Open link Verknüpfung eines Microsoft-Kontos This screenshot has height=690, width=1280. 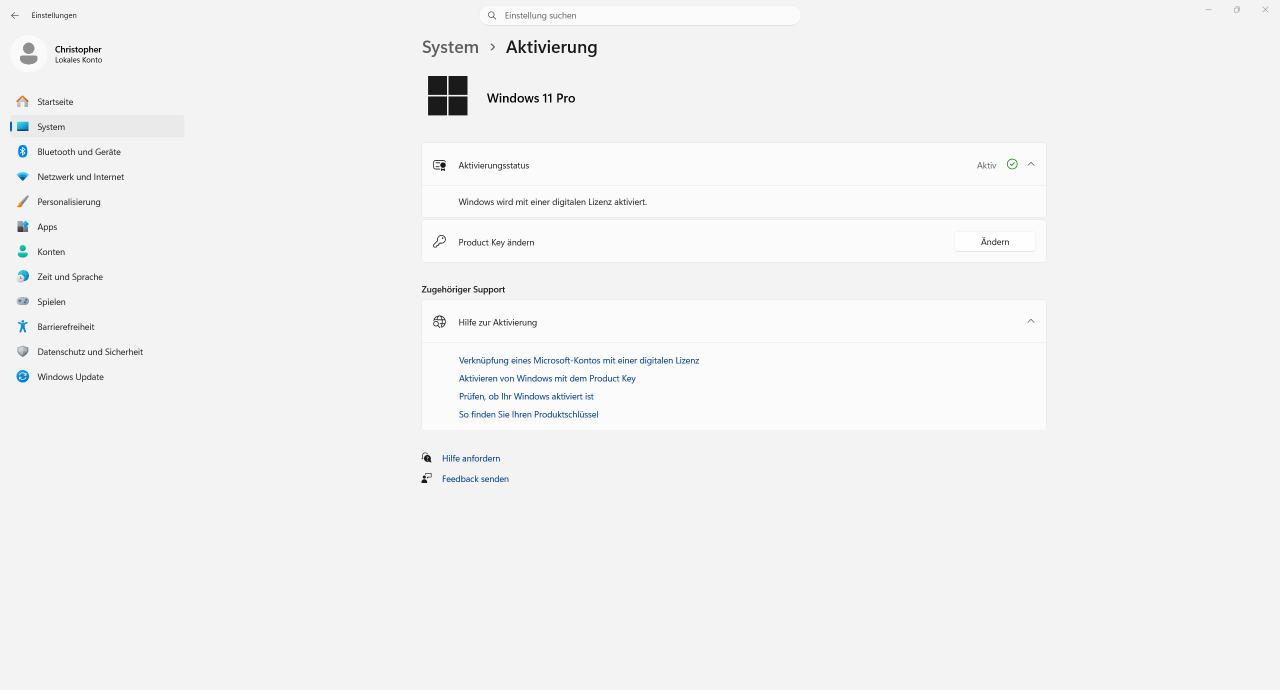(x=579, y=361)
